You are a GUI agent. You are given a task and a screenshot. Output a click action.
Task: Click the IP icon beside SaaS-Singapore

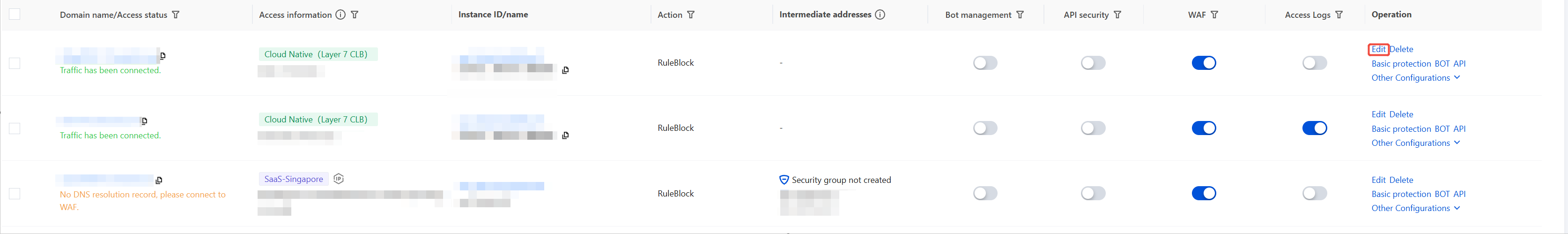coord(339,179)
